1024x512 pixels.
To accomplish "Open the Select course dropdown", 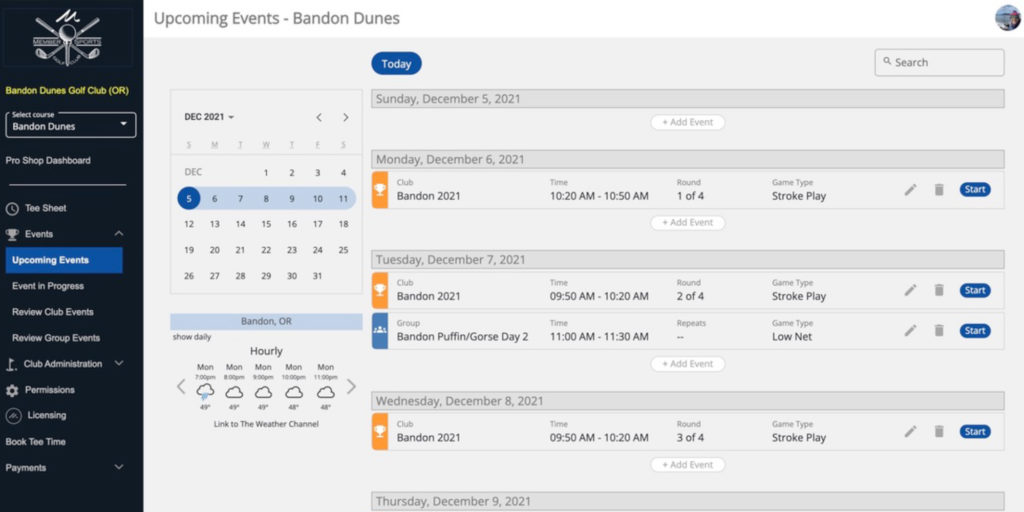I will 71,124.
